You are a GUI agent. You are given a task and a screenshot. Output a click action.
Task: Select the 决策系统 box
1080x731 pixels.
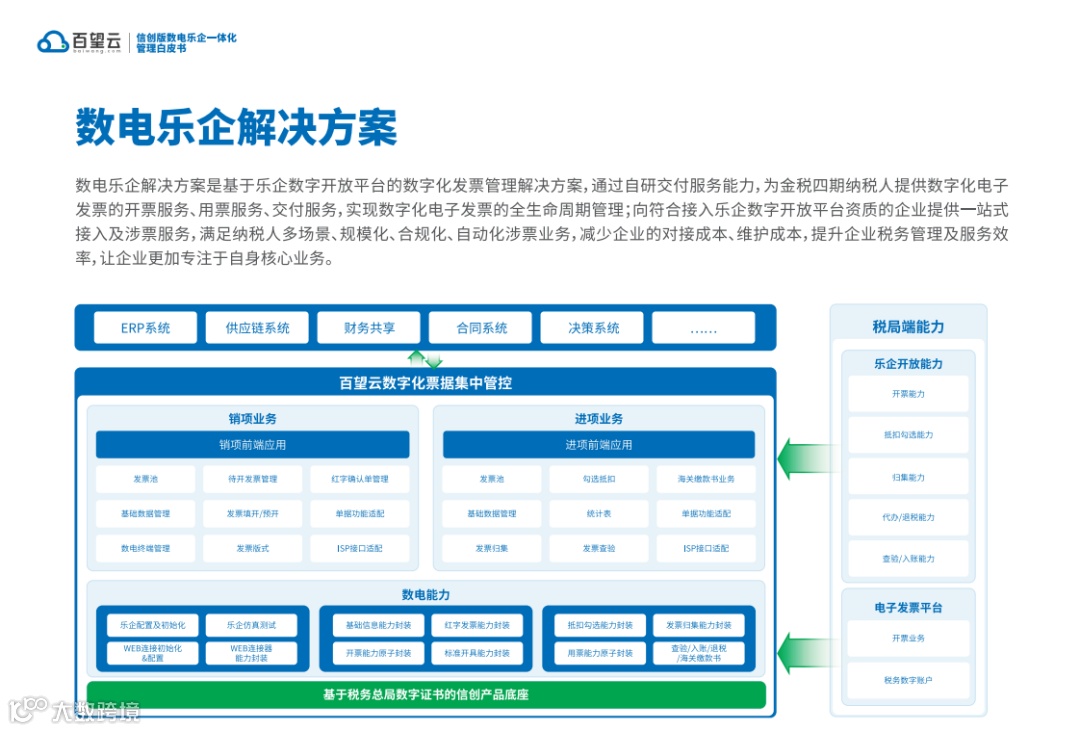coord(592,328)
